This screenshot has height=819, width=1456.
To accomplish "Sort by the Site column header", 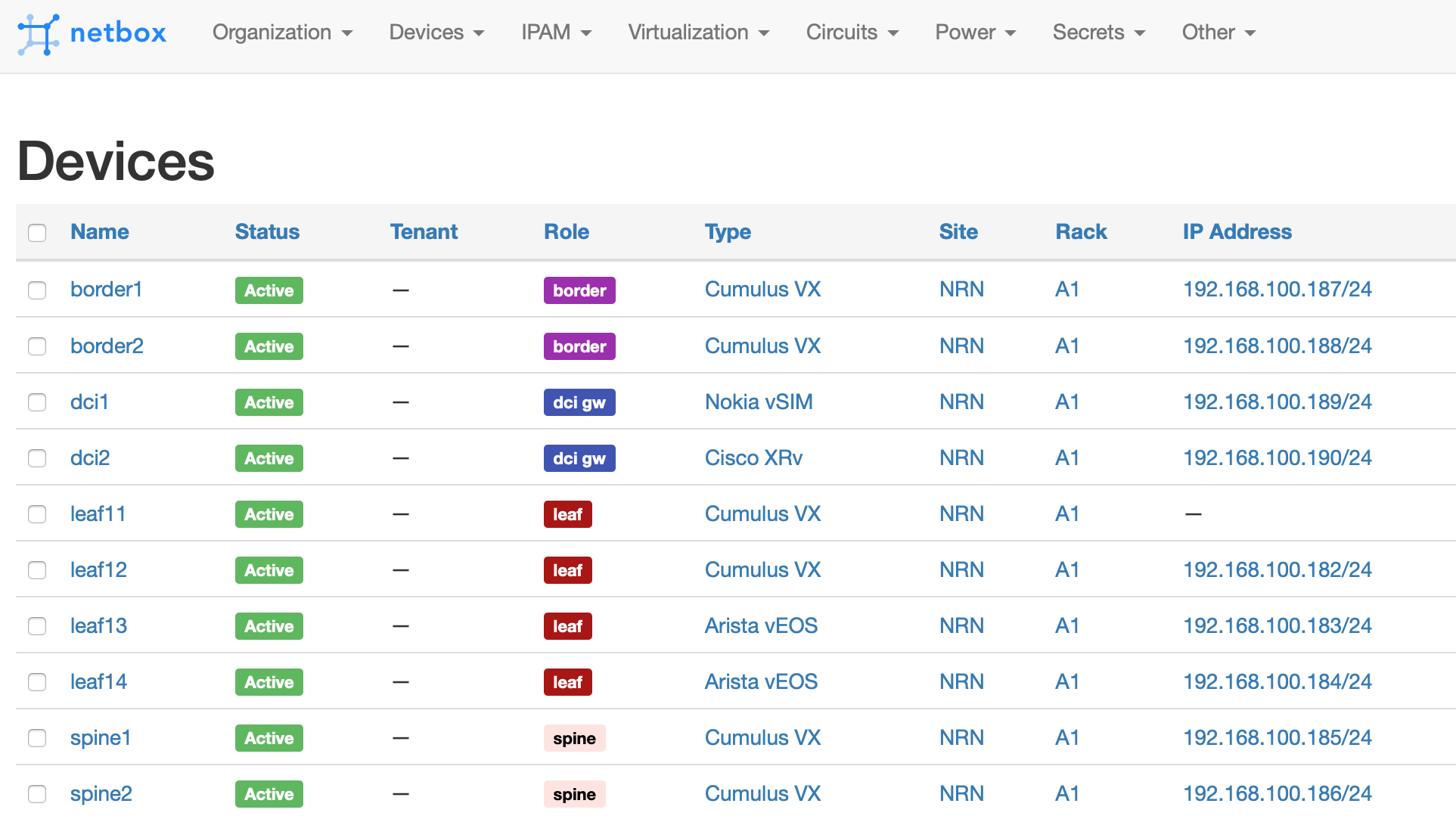I will pos(958,231).
